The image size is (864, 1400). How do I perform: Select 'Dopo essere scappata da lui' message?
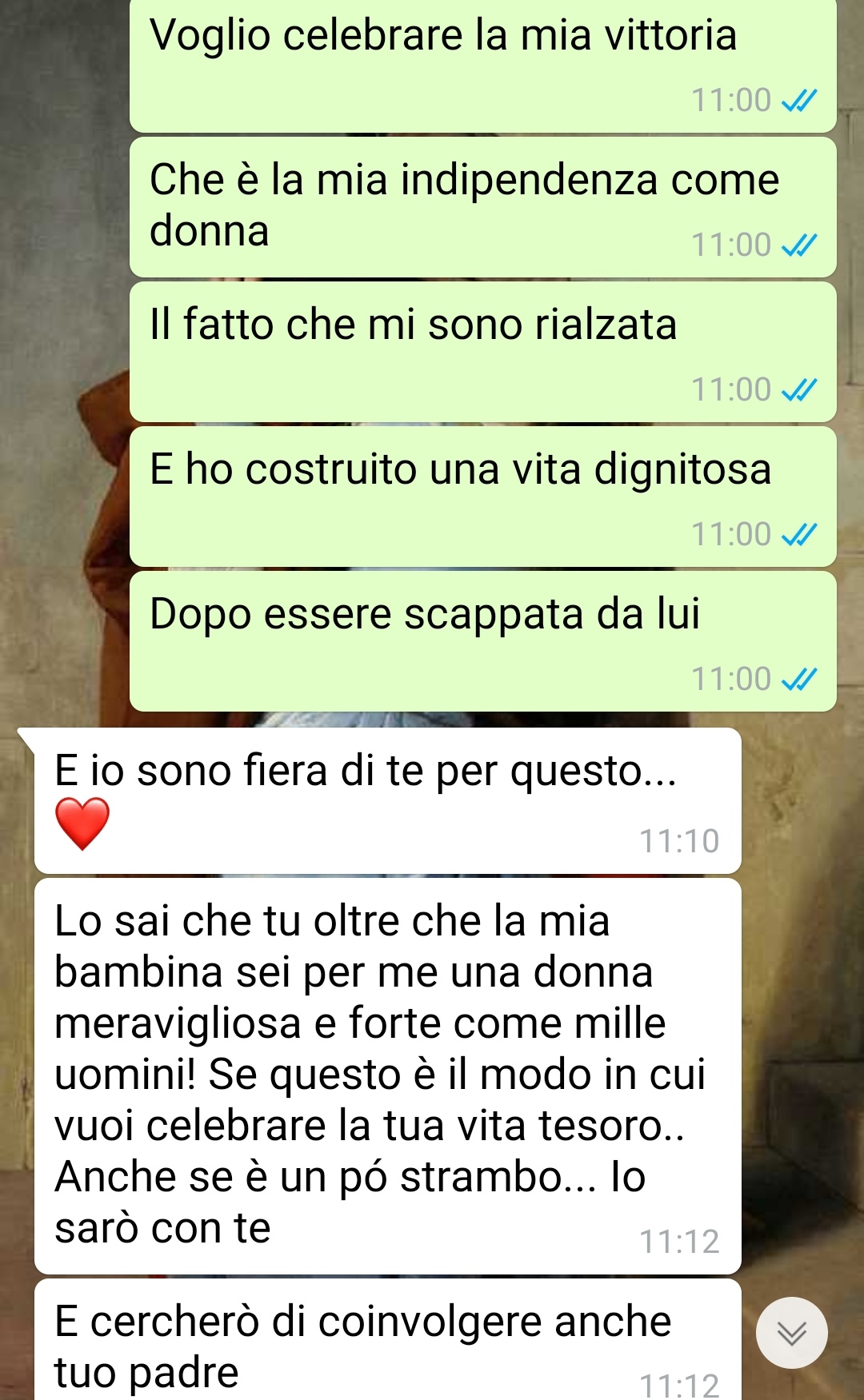pyautogui.click(x=483, y=641)
